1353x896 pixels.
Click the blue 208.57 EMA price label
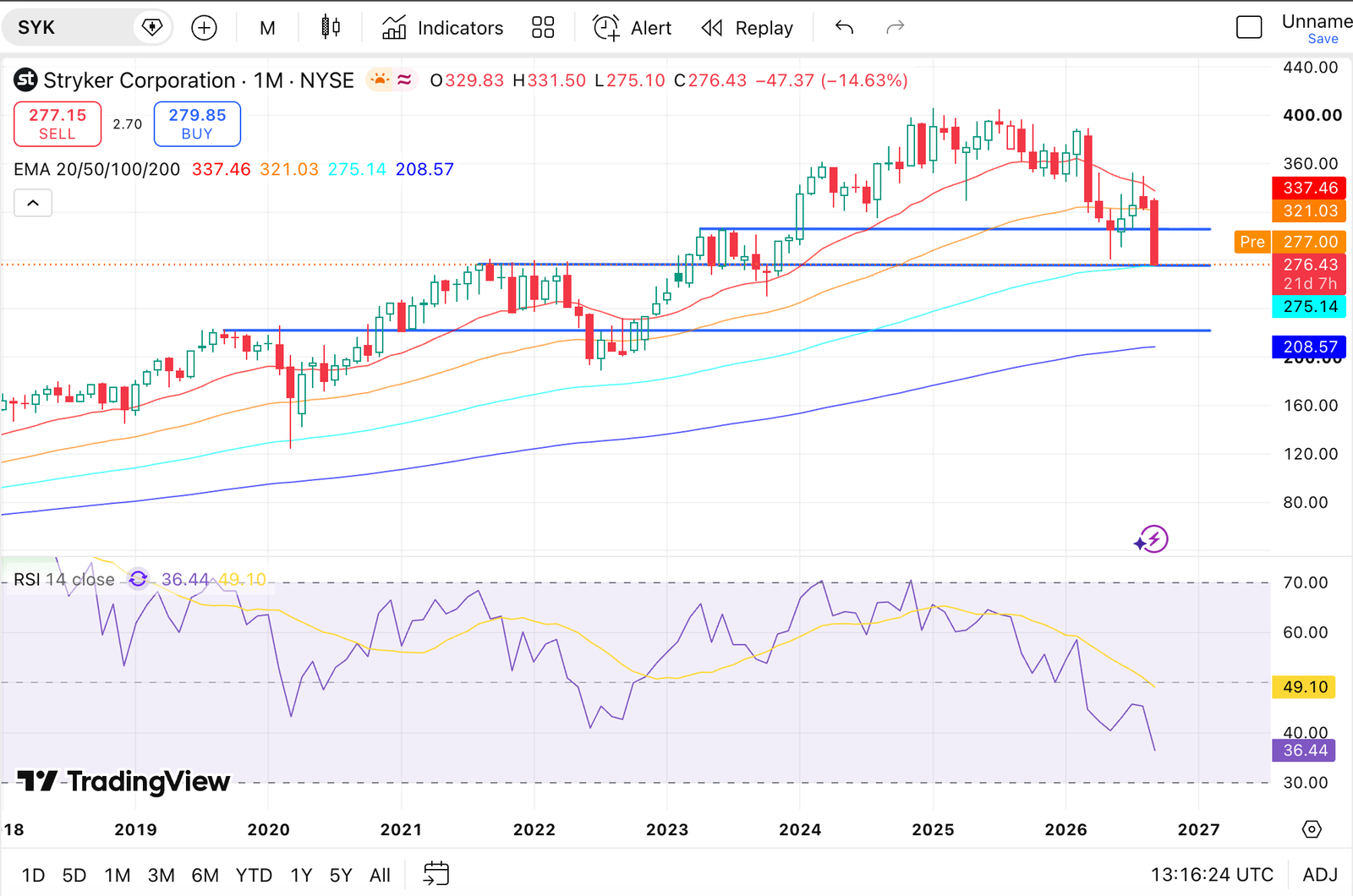coord(1310,347)
